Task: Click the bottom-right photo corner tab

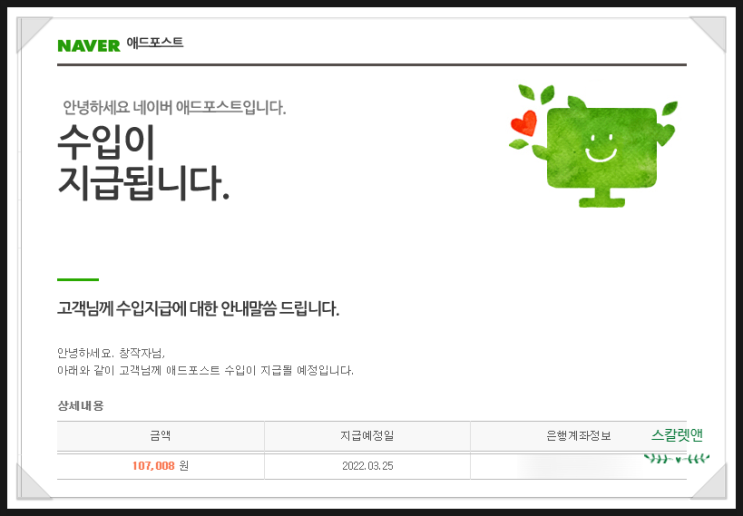Action: pos(709,482)
